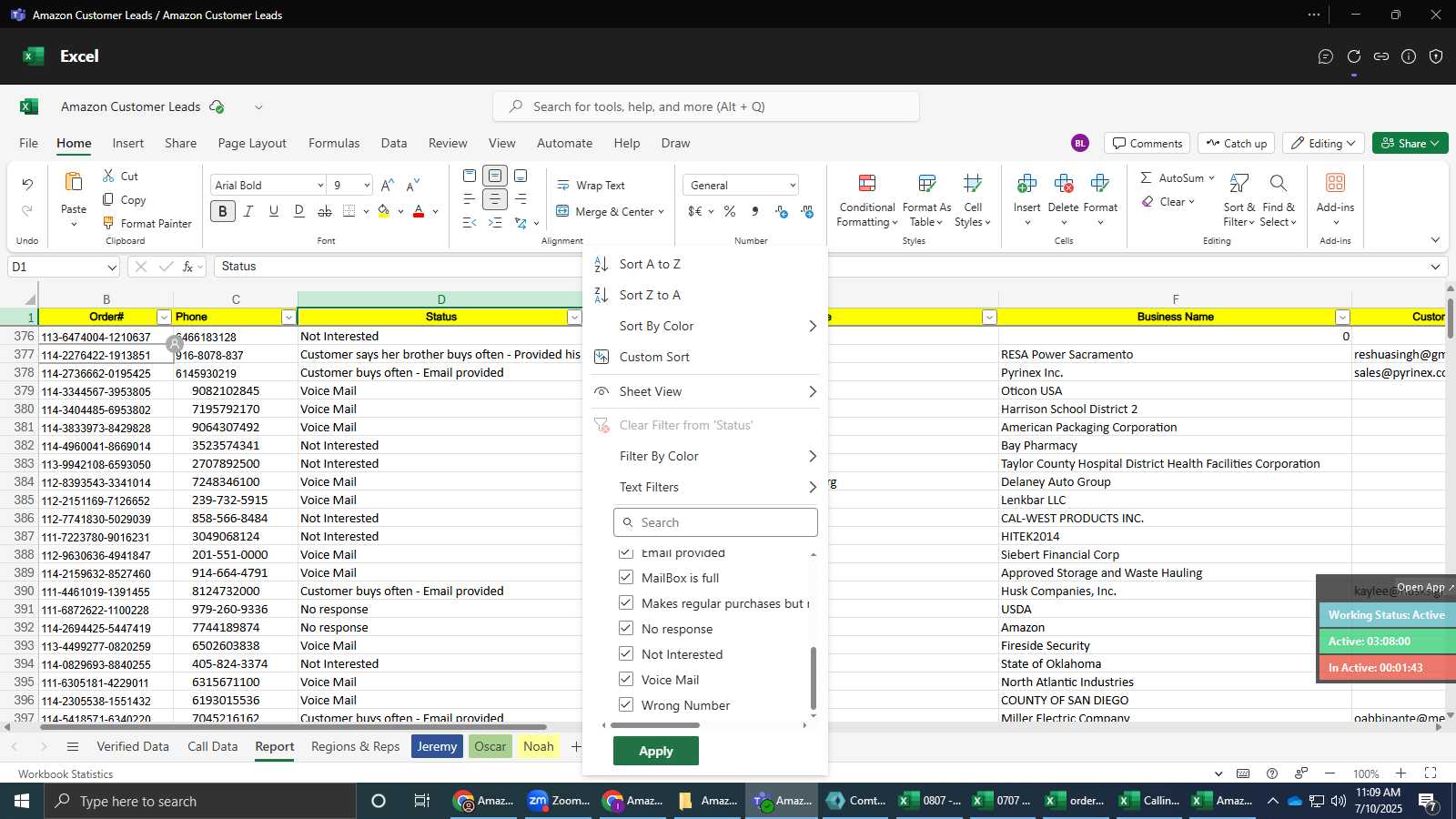Open the Editing mode button

(1323, 143)
